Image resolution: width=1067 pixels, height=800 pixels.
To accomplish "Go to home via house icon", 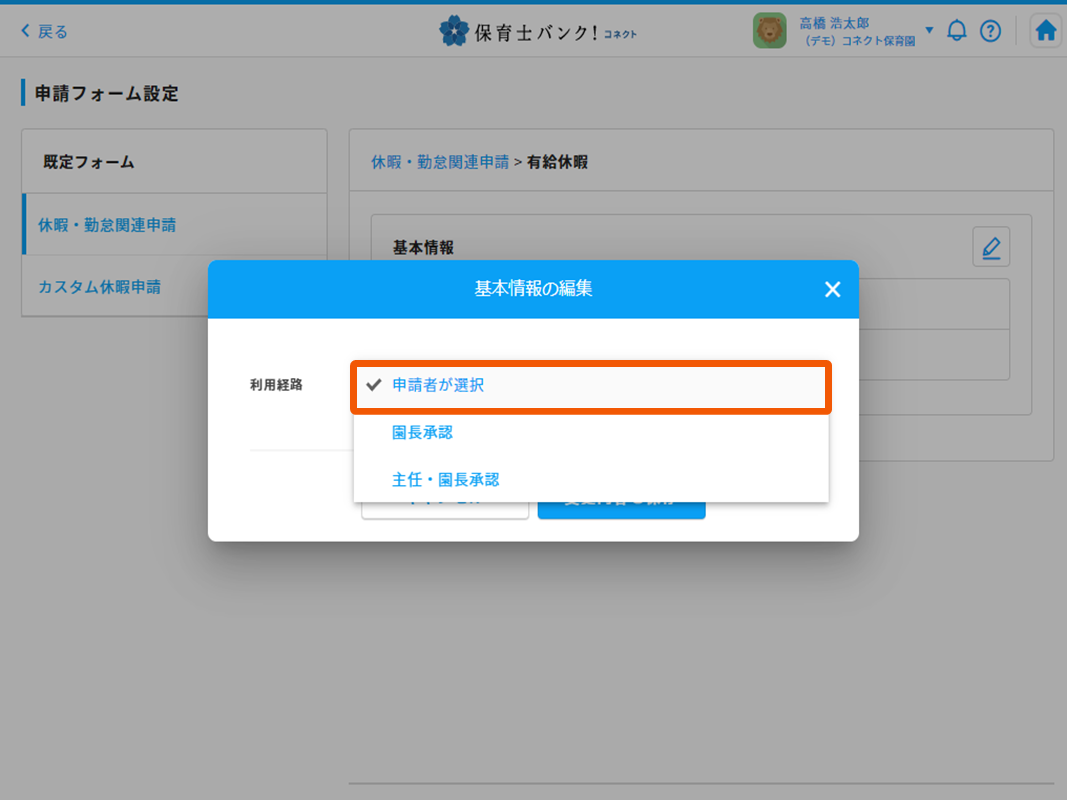I will coord(1046,31).
